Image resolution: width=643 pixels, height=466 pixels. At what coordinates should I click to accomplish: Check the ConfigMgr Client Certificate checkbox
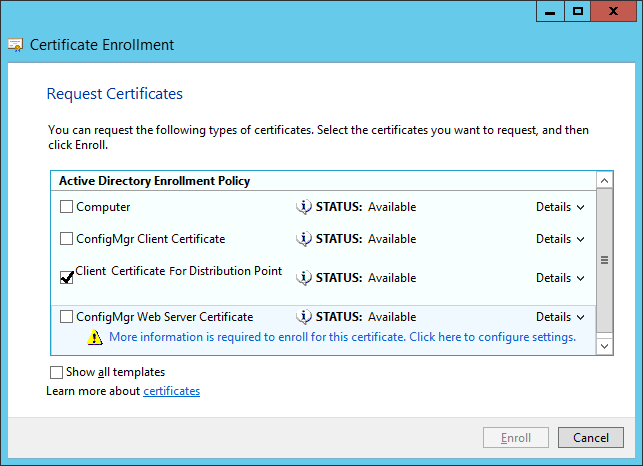(66, 238)
